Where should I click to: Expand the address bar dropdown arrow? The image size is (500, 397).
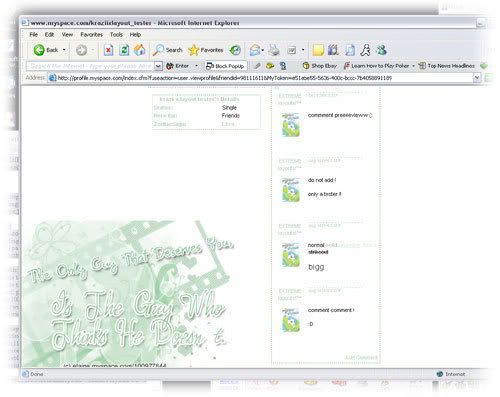click(477, 78)
